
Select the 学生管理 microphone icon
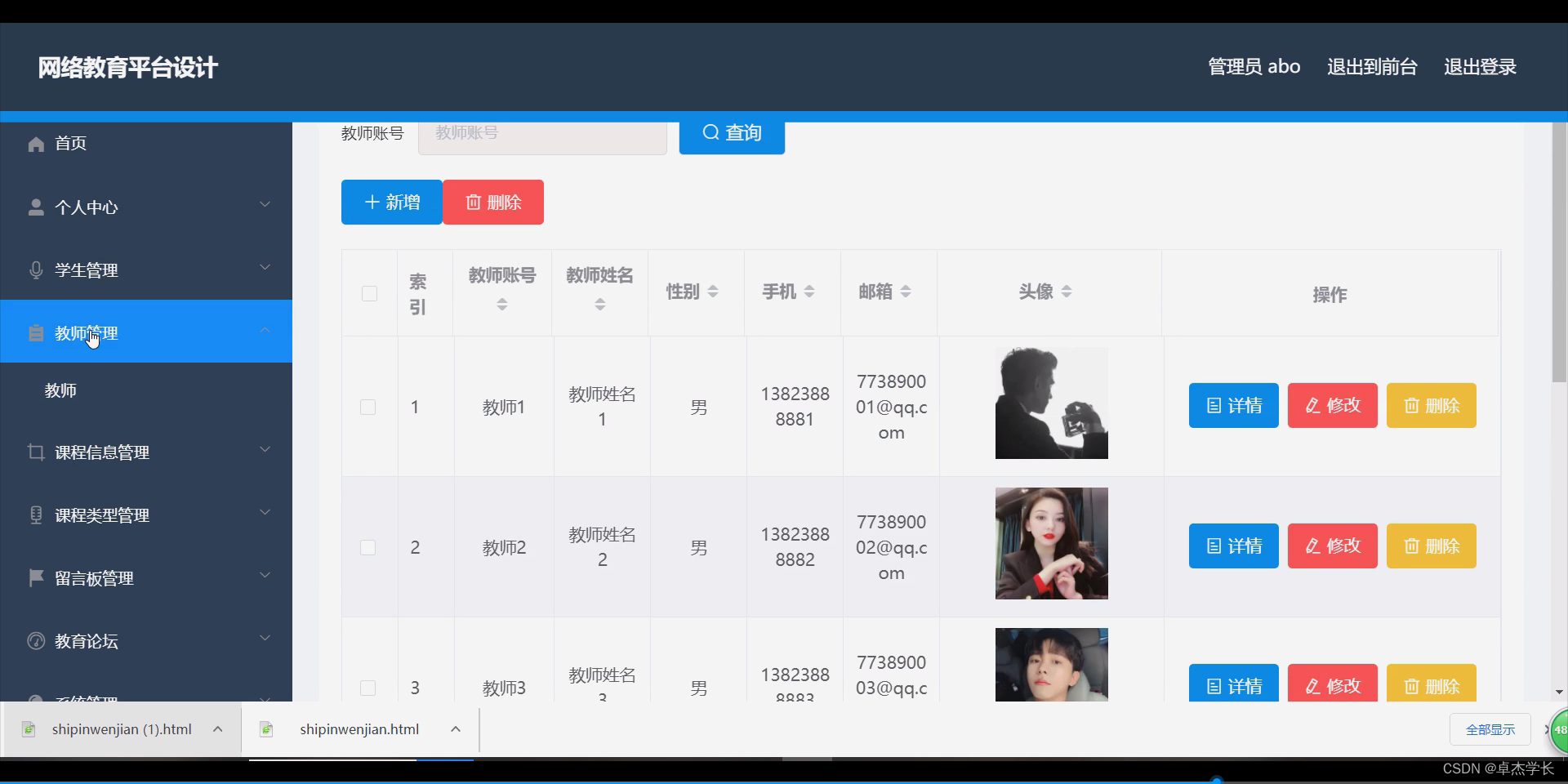click(x=36, y=269)
